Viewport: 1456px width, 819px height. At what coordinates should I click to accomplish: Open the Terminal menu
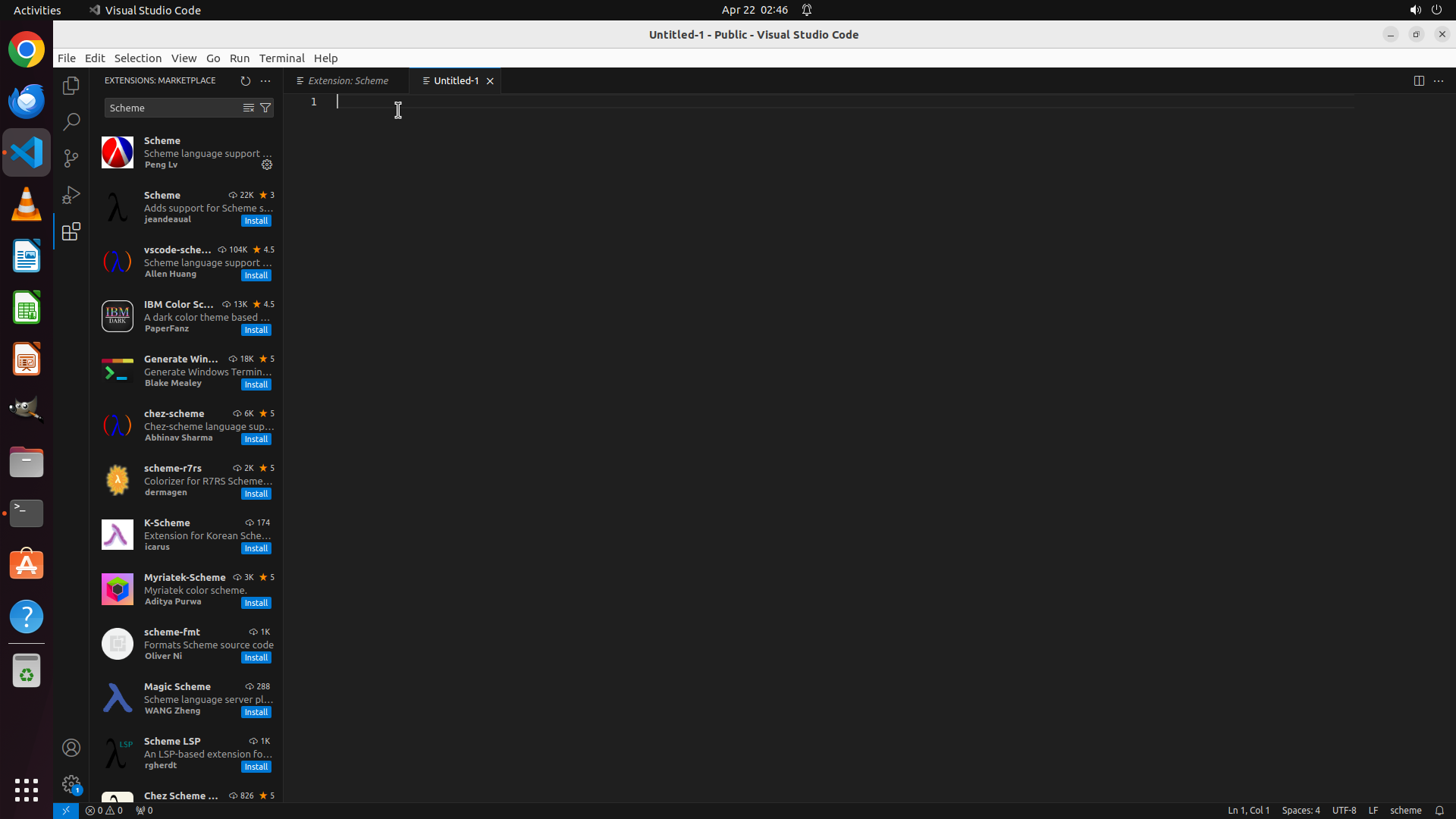[281, 58]
